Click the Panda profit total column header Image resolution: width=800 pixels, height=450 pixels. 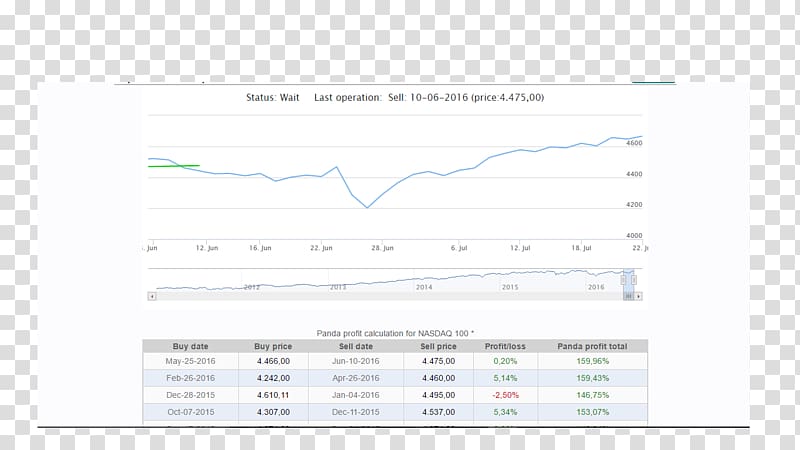click(x=593, y=346)
